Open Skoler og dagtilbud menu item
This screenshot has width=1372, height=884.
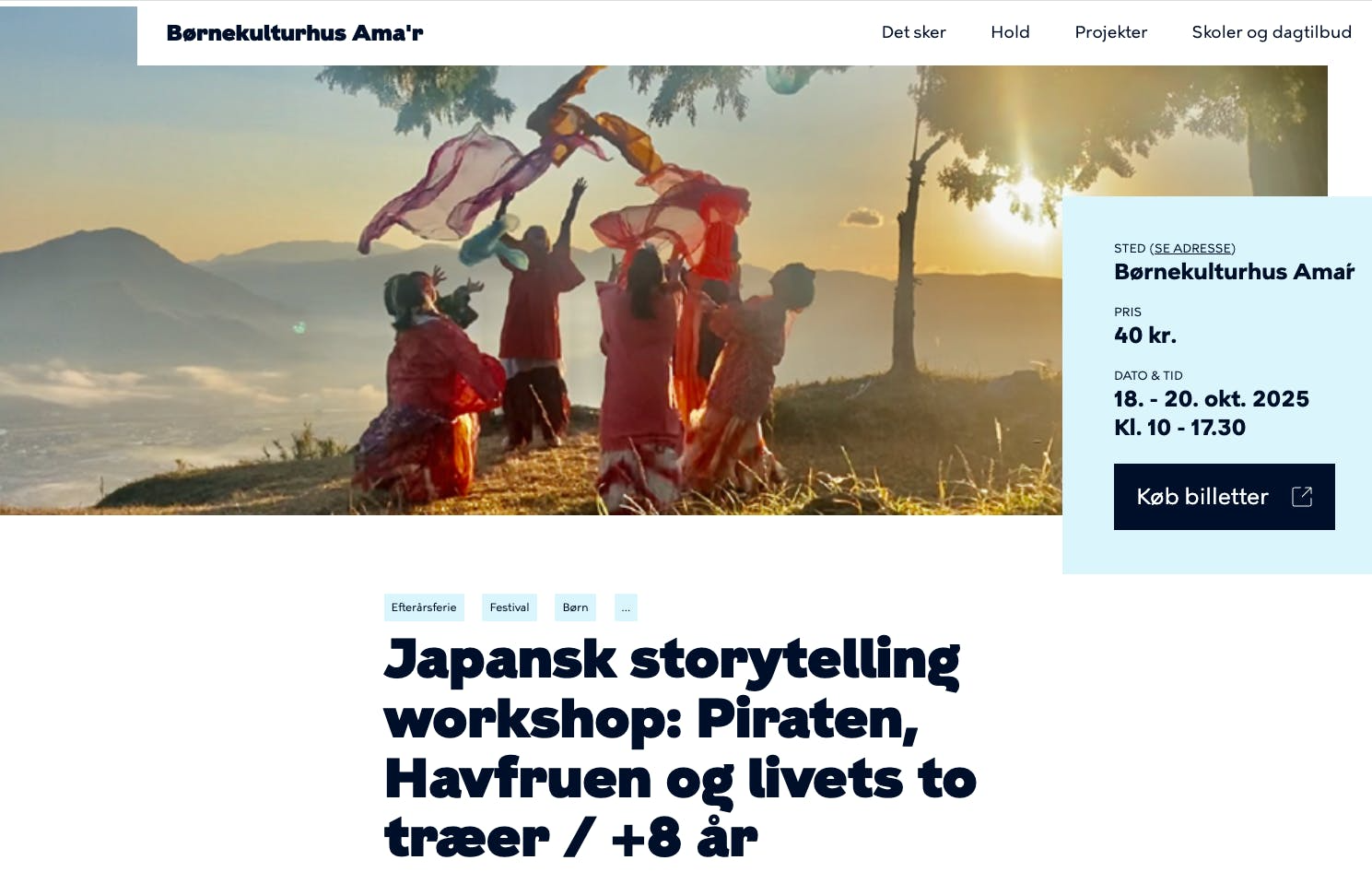tap(1272, 32)
